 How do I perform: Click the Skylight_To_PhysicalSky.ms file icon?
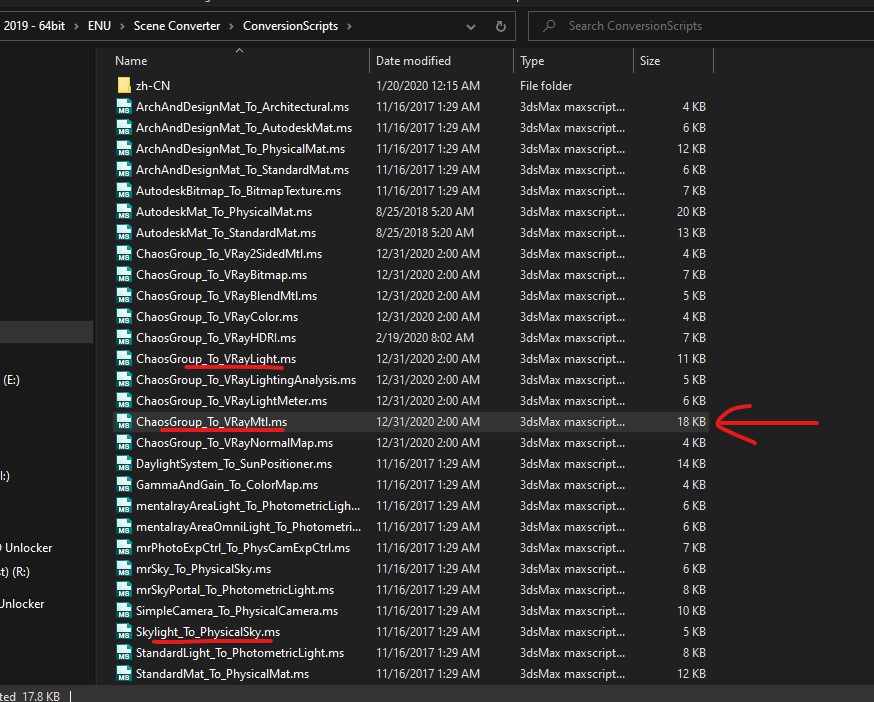124,632
